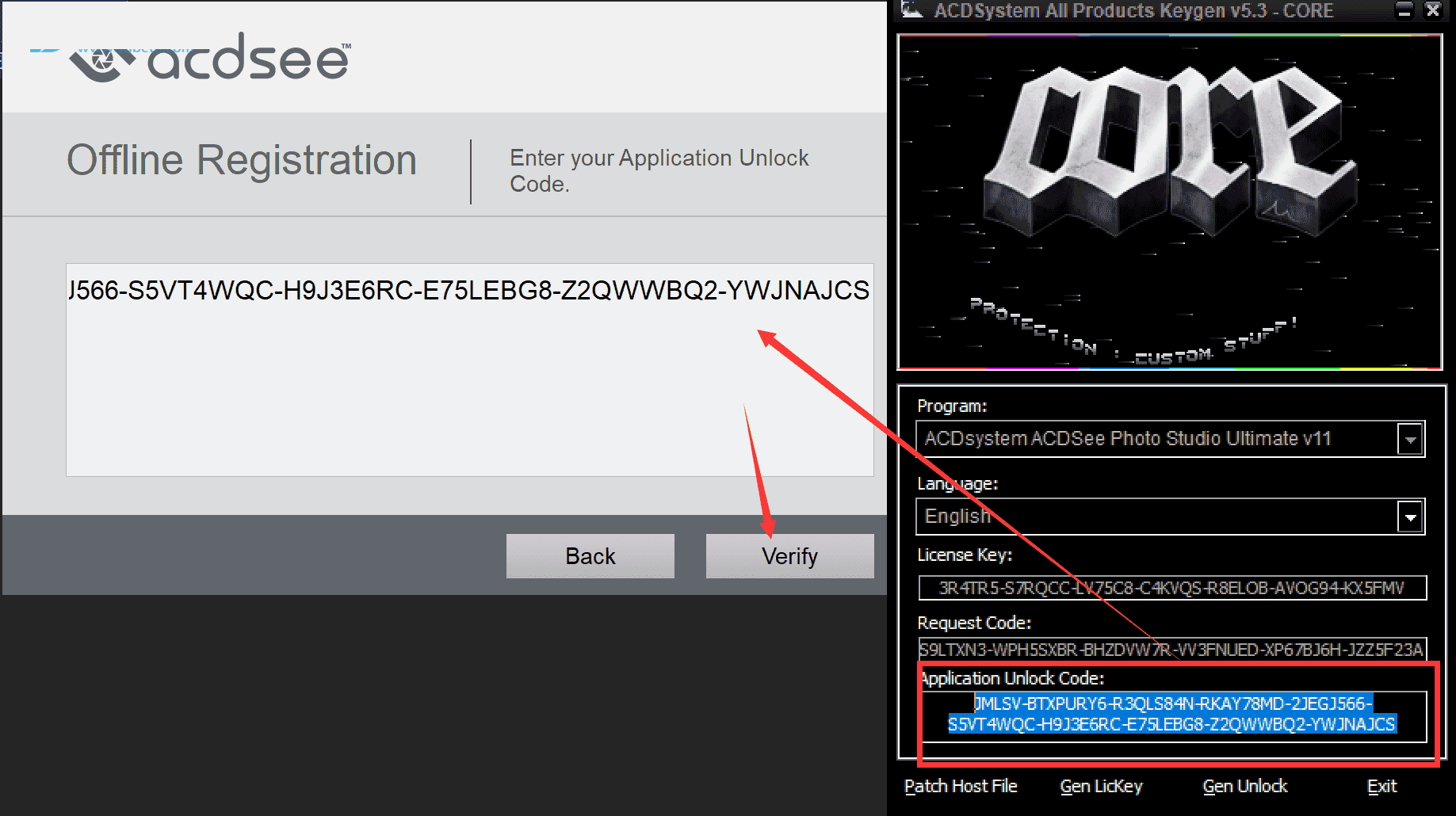The image size is (1456, 816).
Task: Focus the Application Unlock Code entry box
Action: point(470,370)
